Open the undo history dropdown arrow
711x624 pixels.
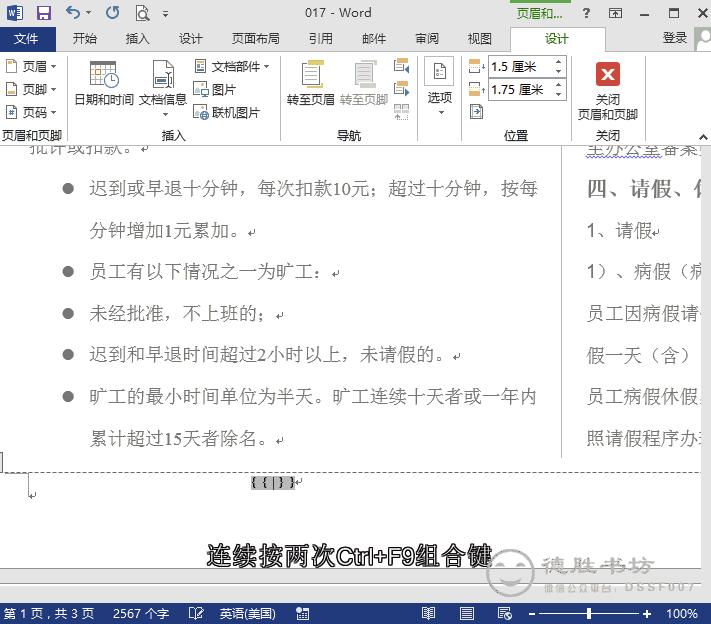point(88,13)
